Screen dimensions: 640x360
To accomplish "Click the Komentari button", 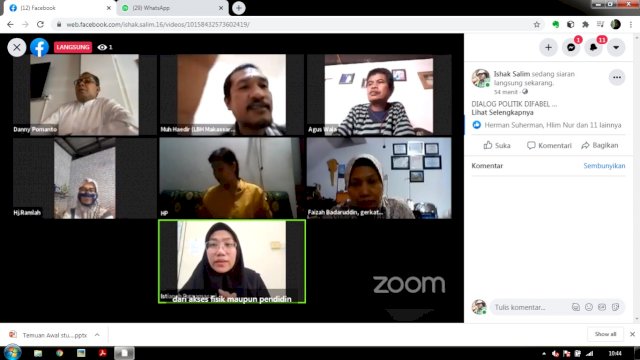I will [549, 145].
